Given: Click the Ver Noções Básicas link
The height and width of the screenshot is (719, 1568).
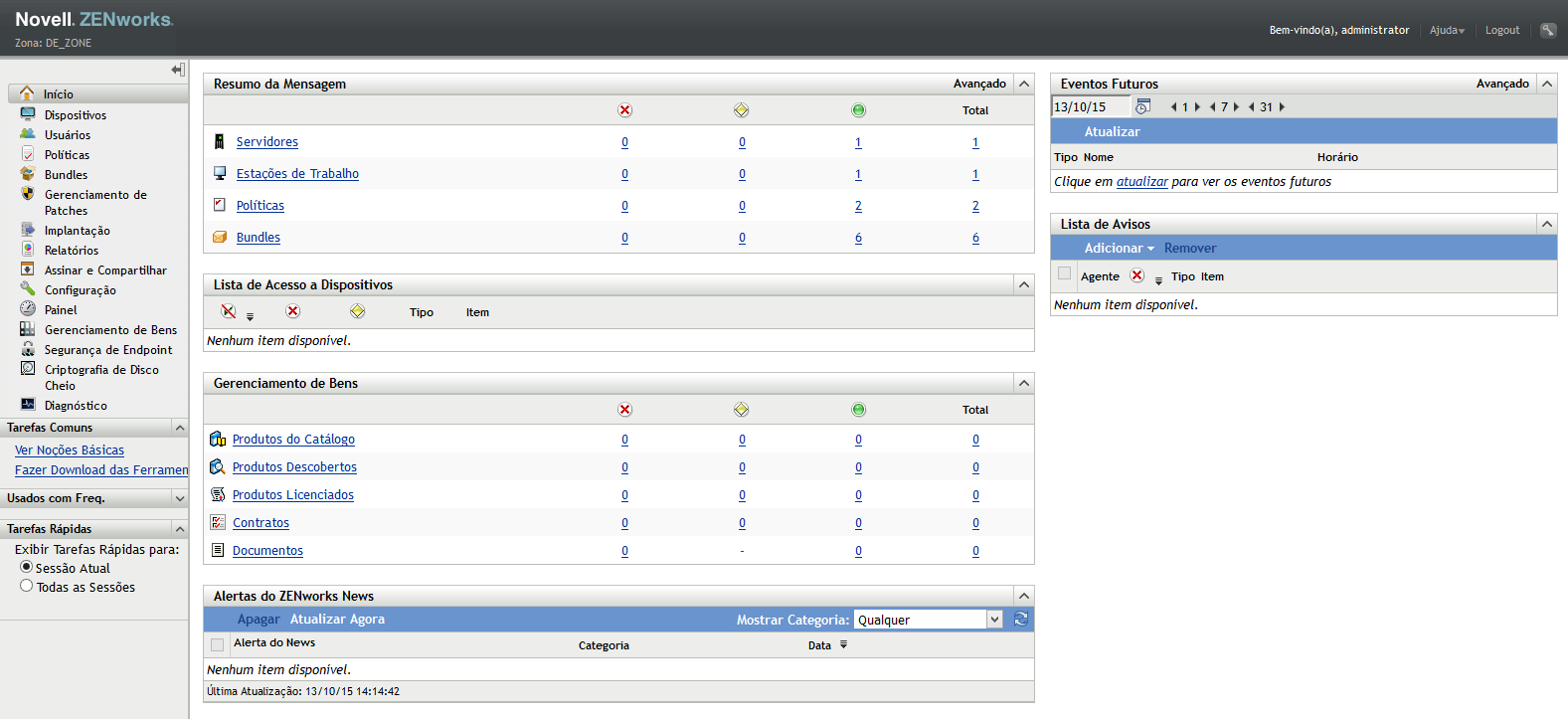Looking at the screenshot, I should coord(70,450).
